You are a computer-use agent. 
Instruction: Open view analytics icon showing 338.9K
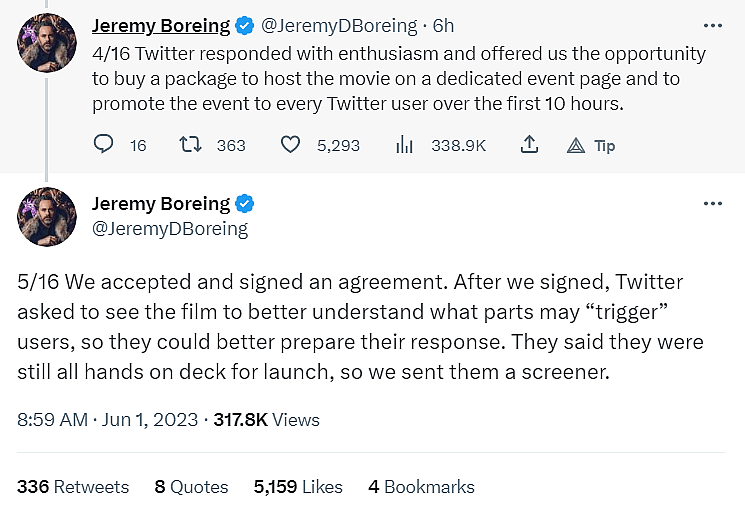tap(405, 145)
